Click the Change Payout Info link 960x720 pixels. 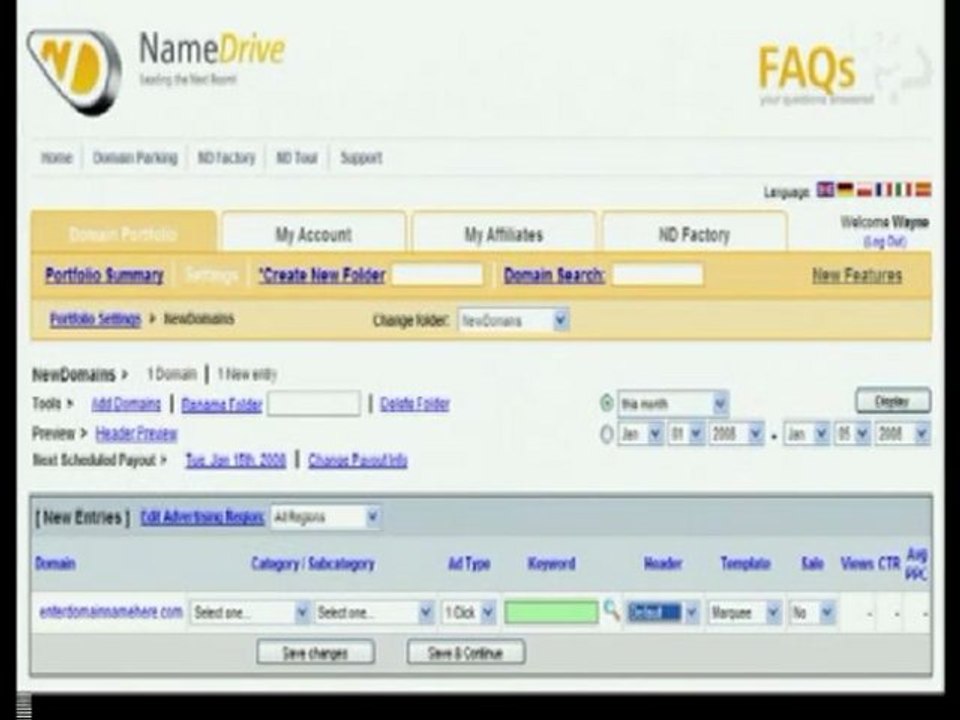coord(358,460)
